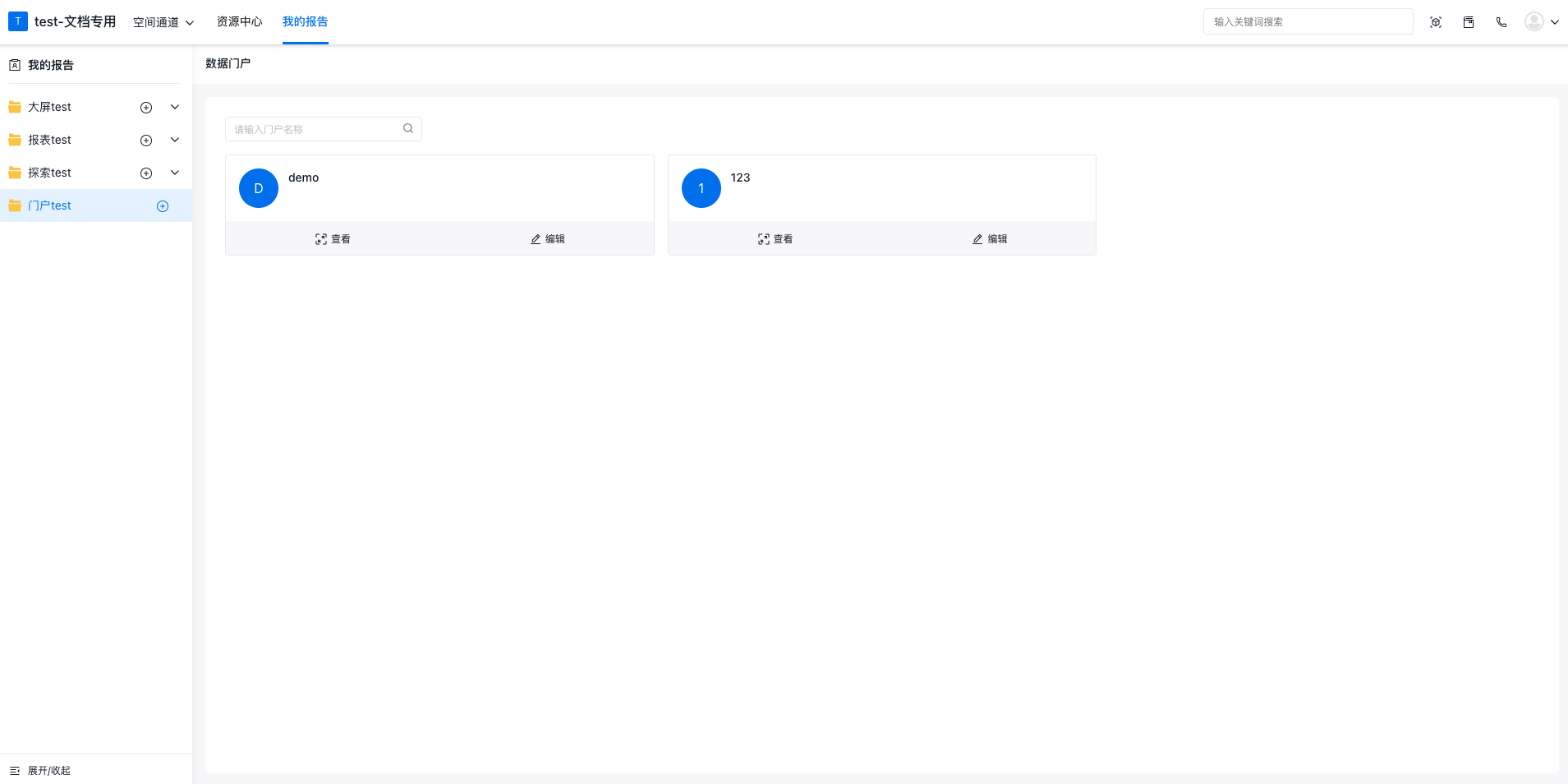
Task: Open the demo portal avatar D
Action: tap(259, 188)
